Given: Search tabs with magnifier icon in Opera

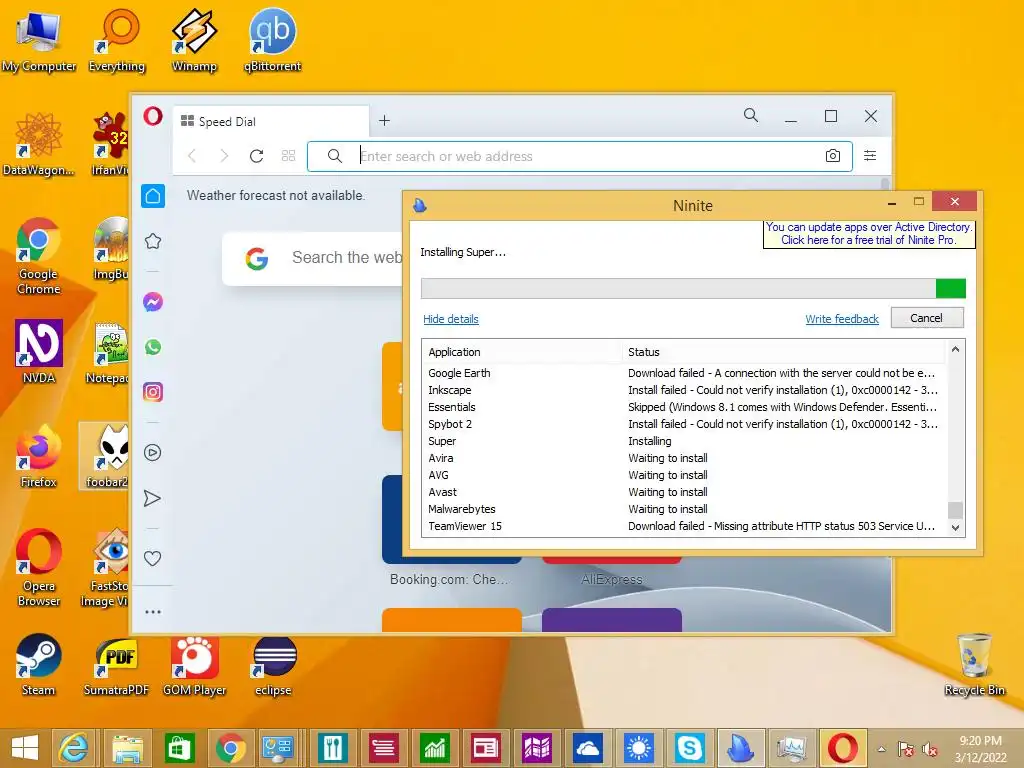Looking at the screenshot, I should click(x=751, y=116).
